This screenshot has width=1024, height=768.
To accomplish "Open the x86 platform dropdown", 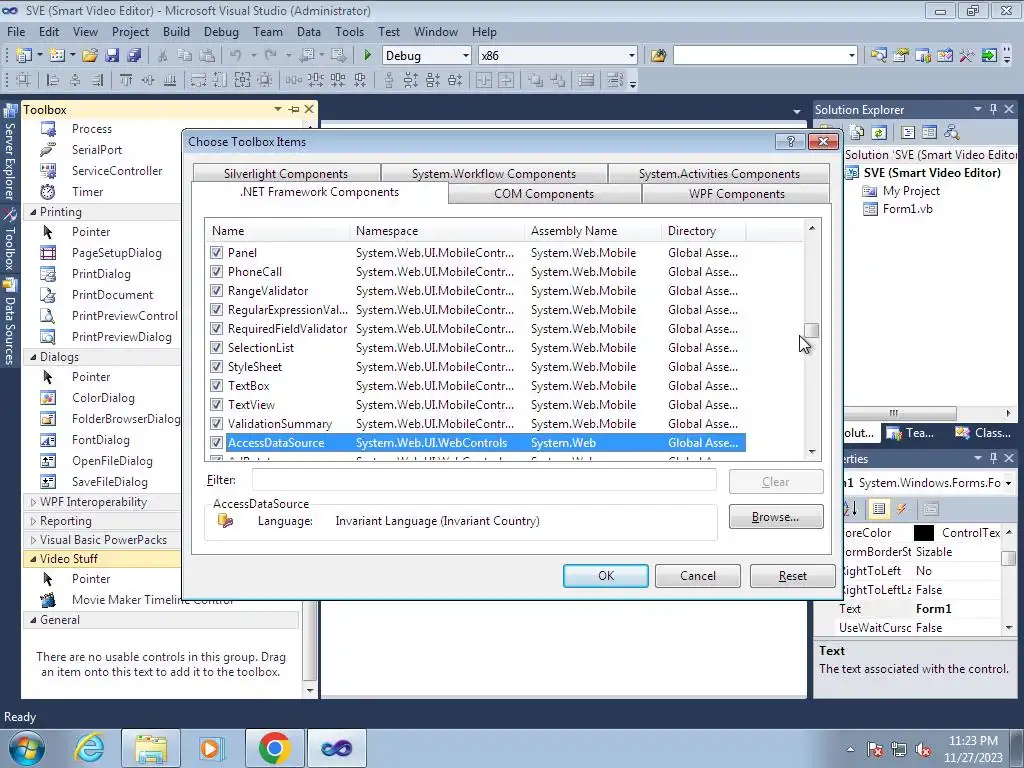I will tap(632, 56).
